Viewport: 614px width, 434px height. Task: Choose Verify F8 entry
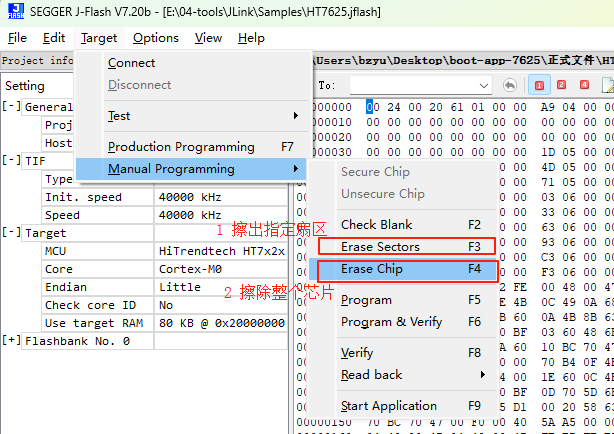(403, 353)
